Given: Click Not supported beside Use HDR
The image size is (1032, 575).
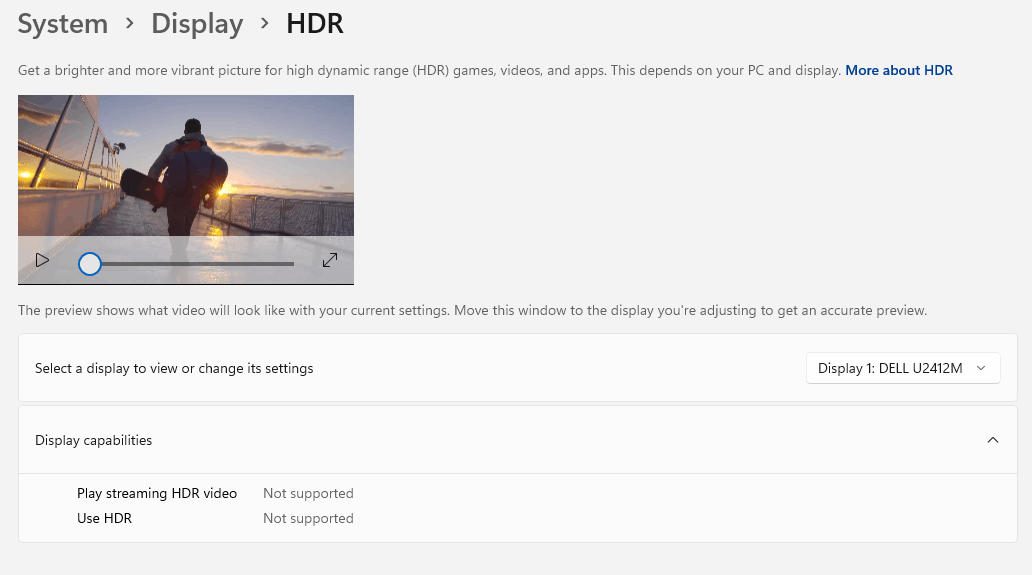Looking at the screenshot, I should pos(308,518).
